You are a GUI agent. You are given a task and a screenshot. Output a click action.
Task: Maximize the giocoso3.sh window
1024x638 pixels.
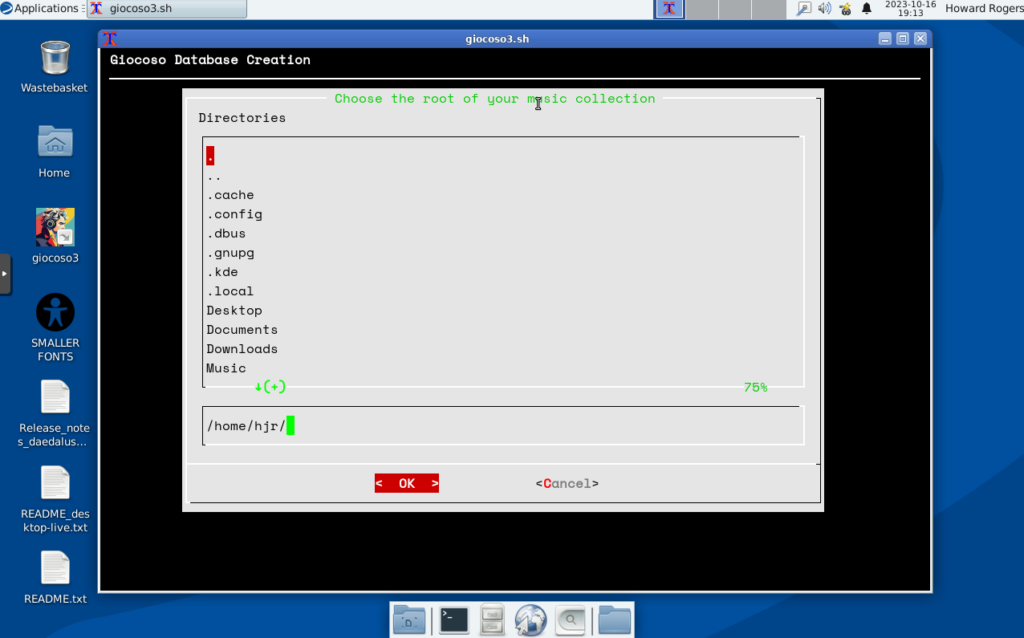coord(903,39)
